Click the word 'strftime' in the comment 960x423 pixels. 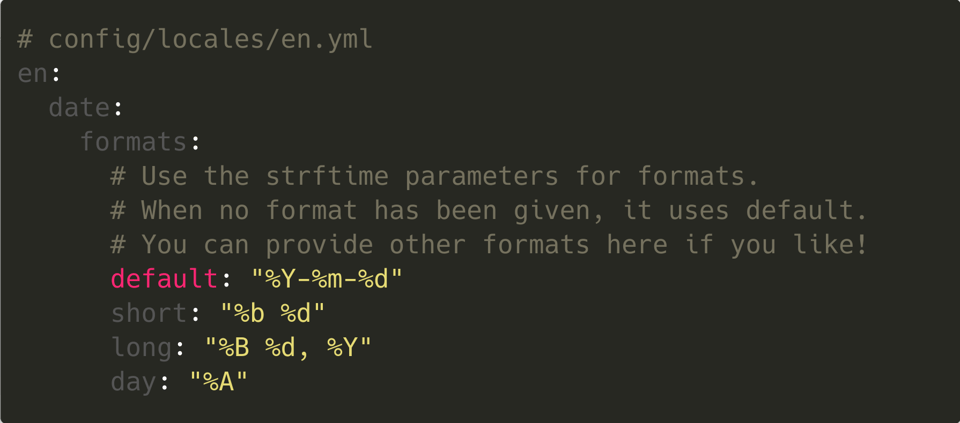click(327, 176)
